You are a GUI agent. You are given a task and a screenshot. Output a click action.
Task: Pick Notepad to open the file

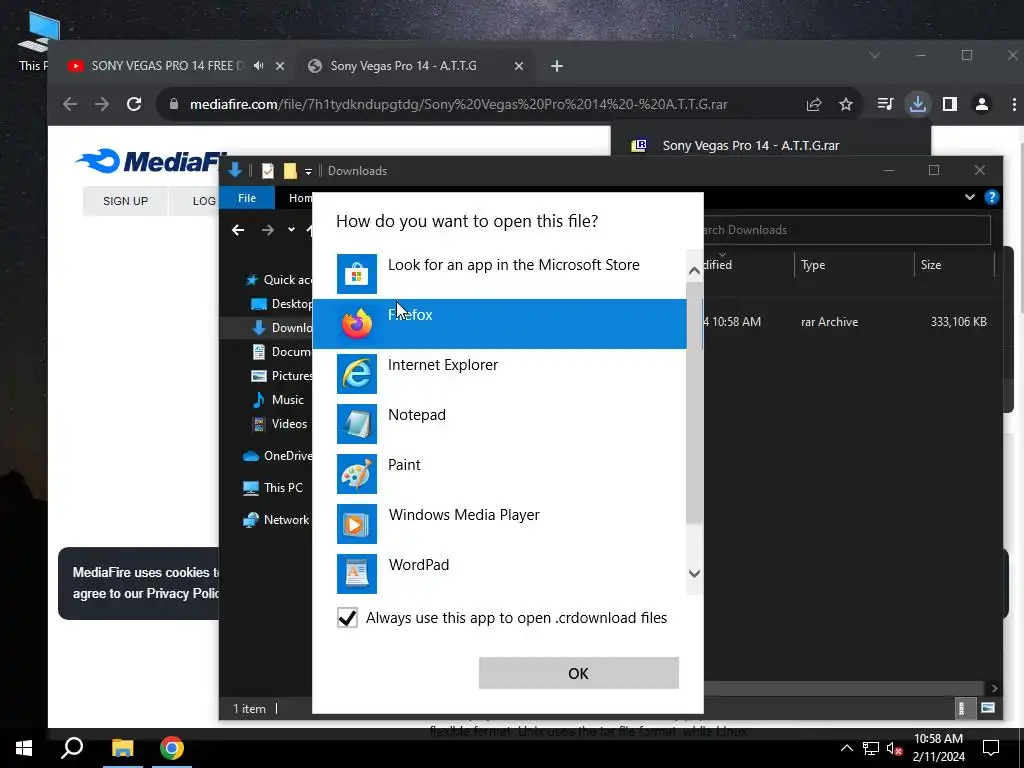tap(500, 424)
